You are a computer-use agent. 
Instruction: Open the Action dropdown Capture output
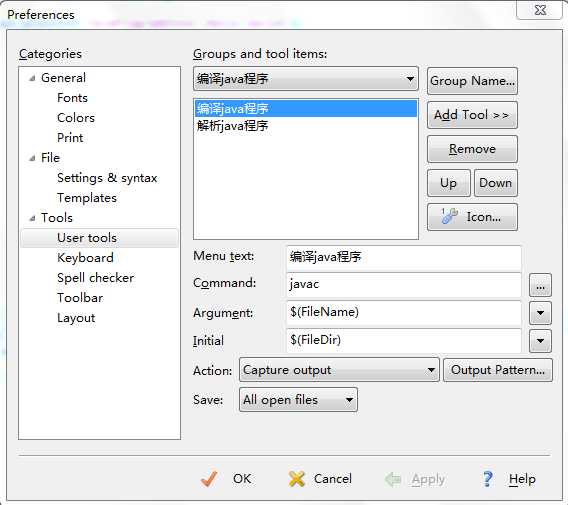pyautogui.click(x=339, y=370)
